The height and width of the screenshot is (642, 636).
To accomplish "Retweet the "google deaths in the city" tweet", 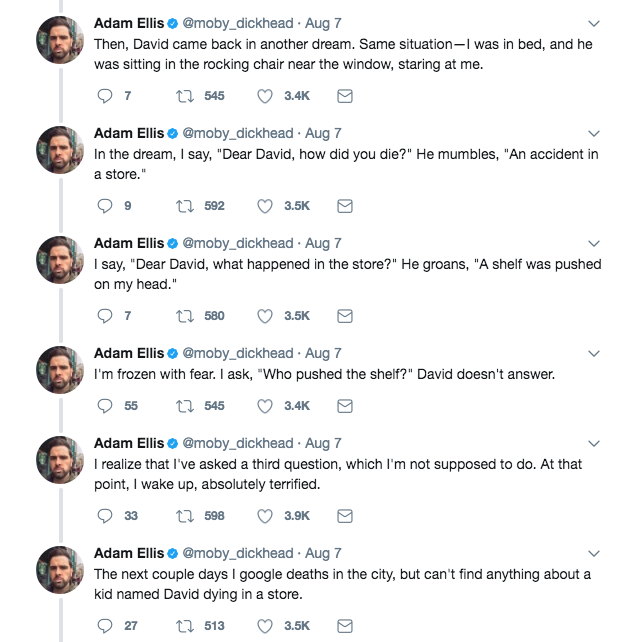I will [183, 626].
